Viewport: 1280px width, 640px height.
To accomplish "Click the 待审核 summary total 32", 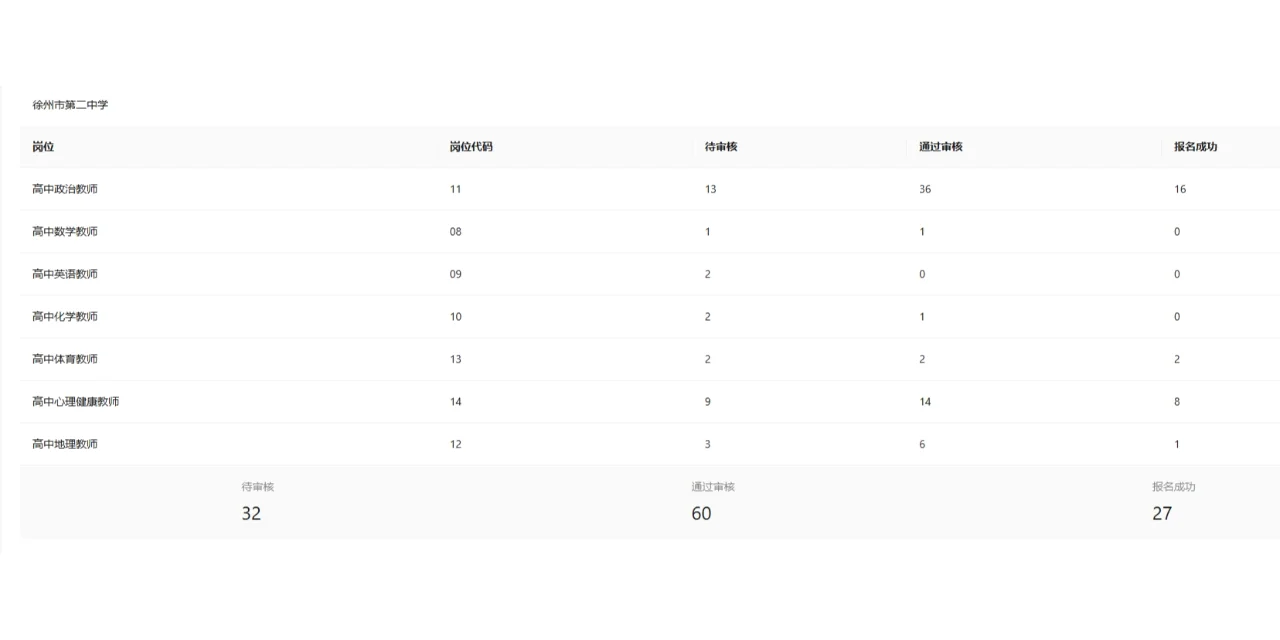I will (251, 513).
